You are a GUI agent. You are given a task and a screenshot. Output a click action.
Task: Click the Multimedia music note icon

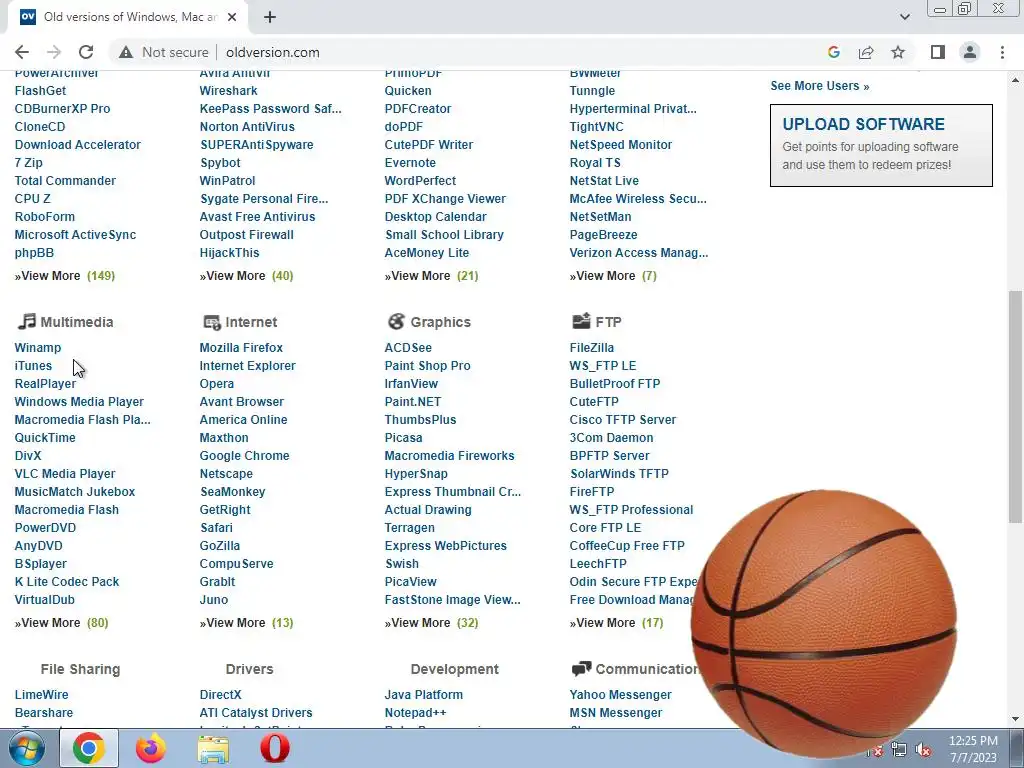click(27, 321)
